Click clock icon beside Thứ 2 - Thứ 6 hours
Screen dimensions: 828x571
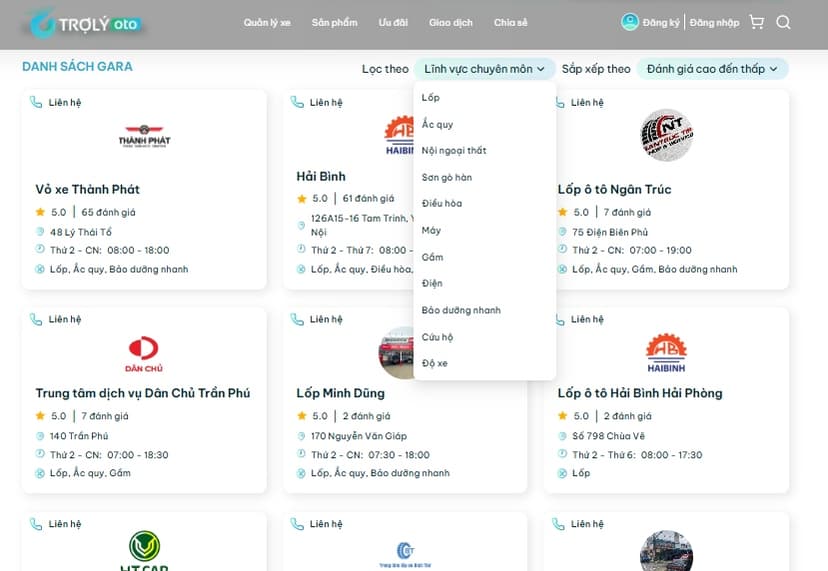562,454
